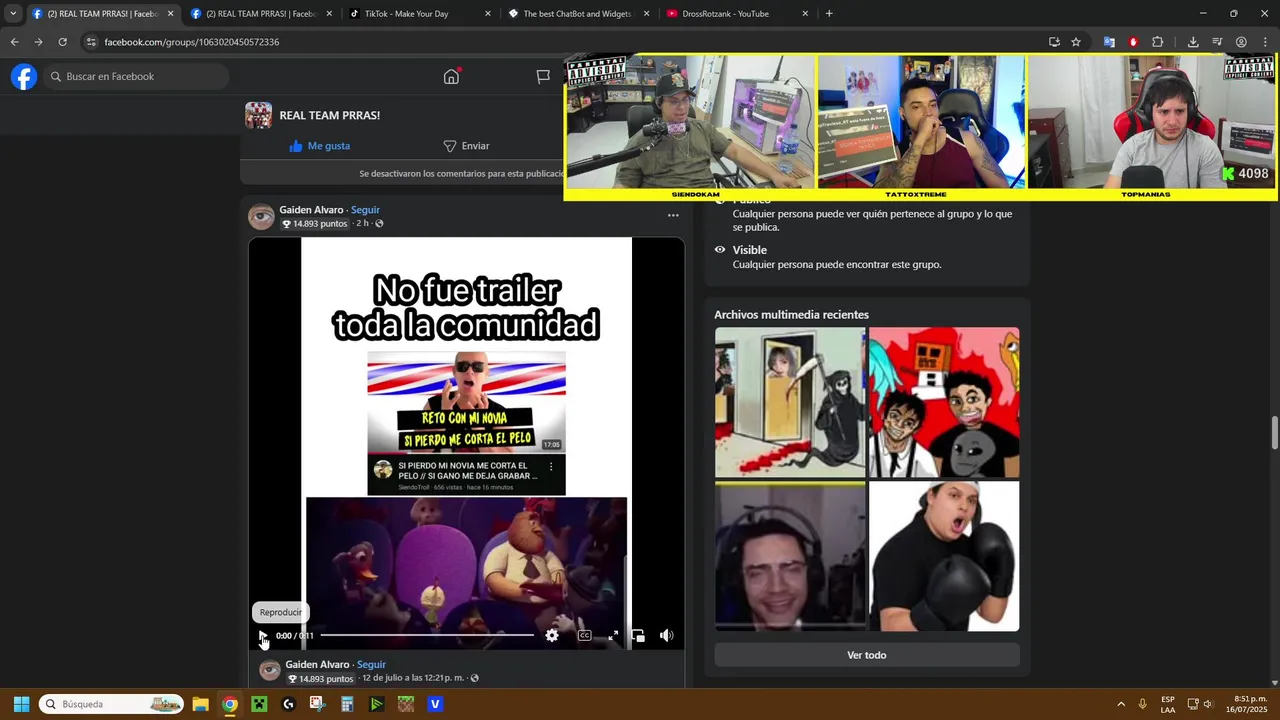Click the ESP LAA language indicator
Image resolution: width=1280 pixels, height=720 pixels.
[1168, 704]
